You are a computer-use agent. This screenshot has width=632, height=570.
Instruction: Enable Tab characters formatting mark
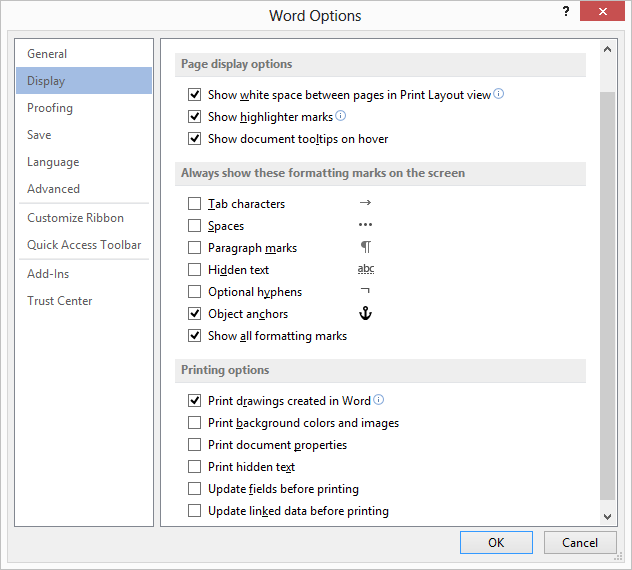[195, 204]
